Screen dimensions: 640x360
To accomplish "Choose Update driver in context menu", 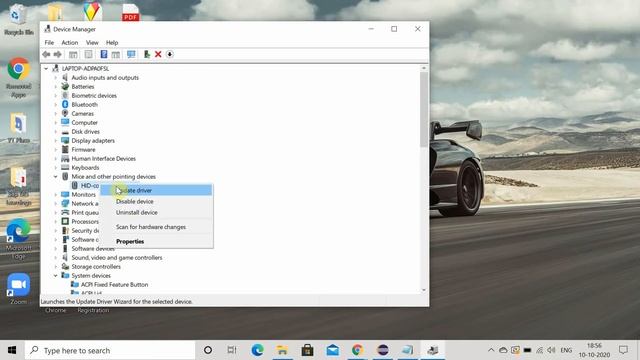I will tap(156, 190).
